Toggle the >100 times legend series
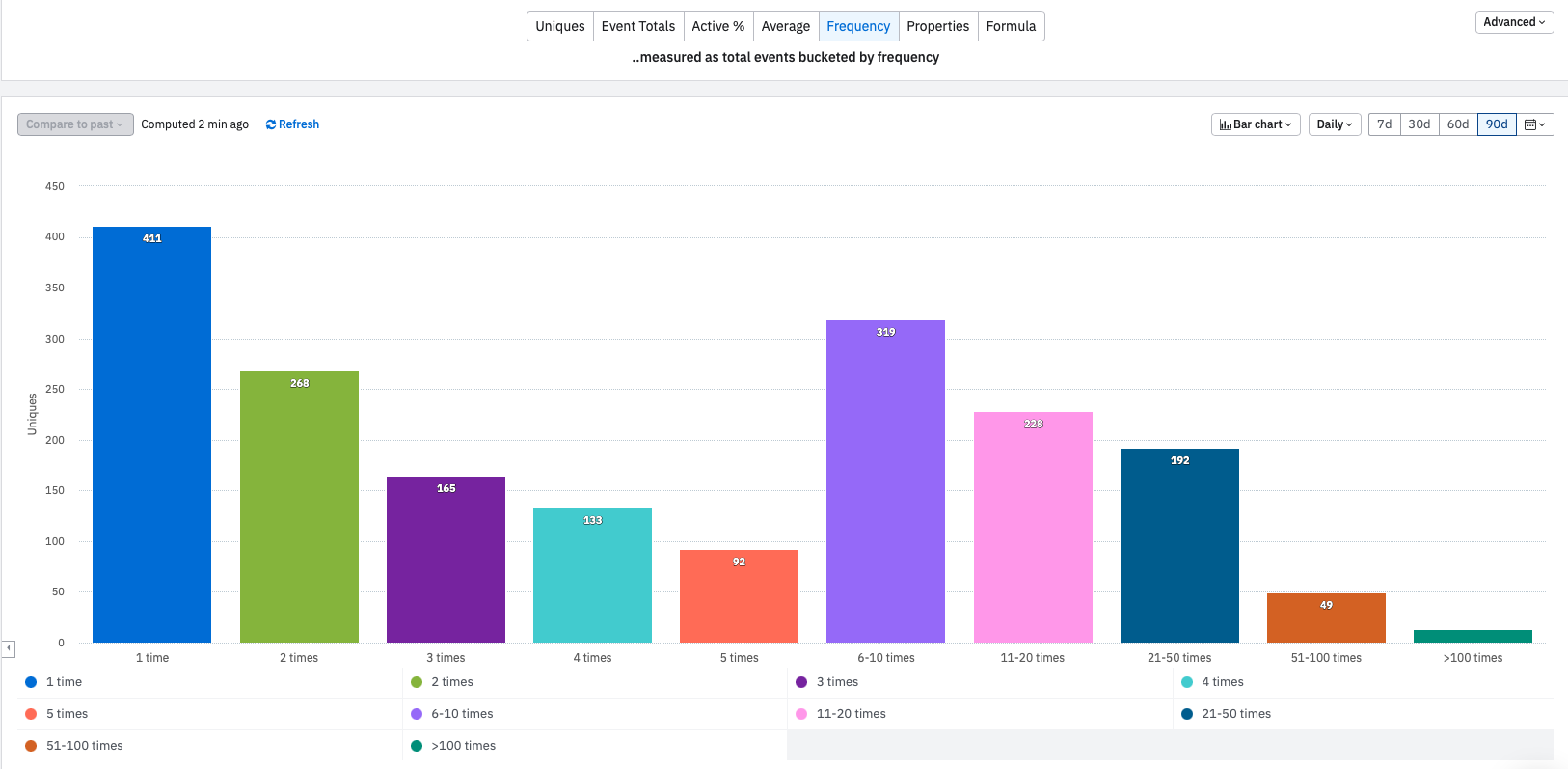Viewport: 1568px width, 769px height. pyautogui.click(x=453, y=746)
